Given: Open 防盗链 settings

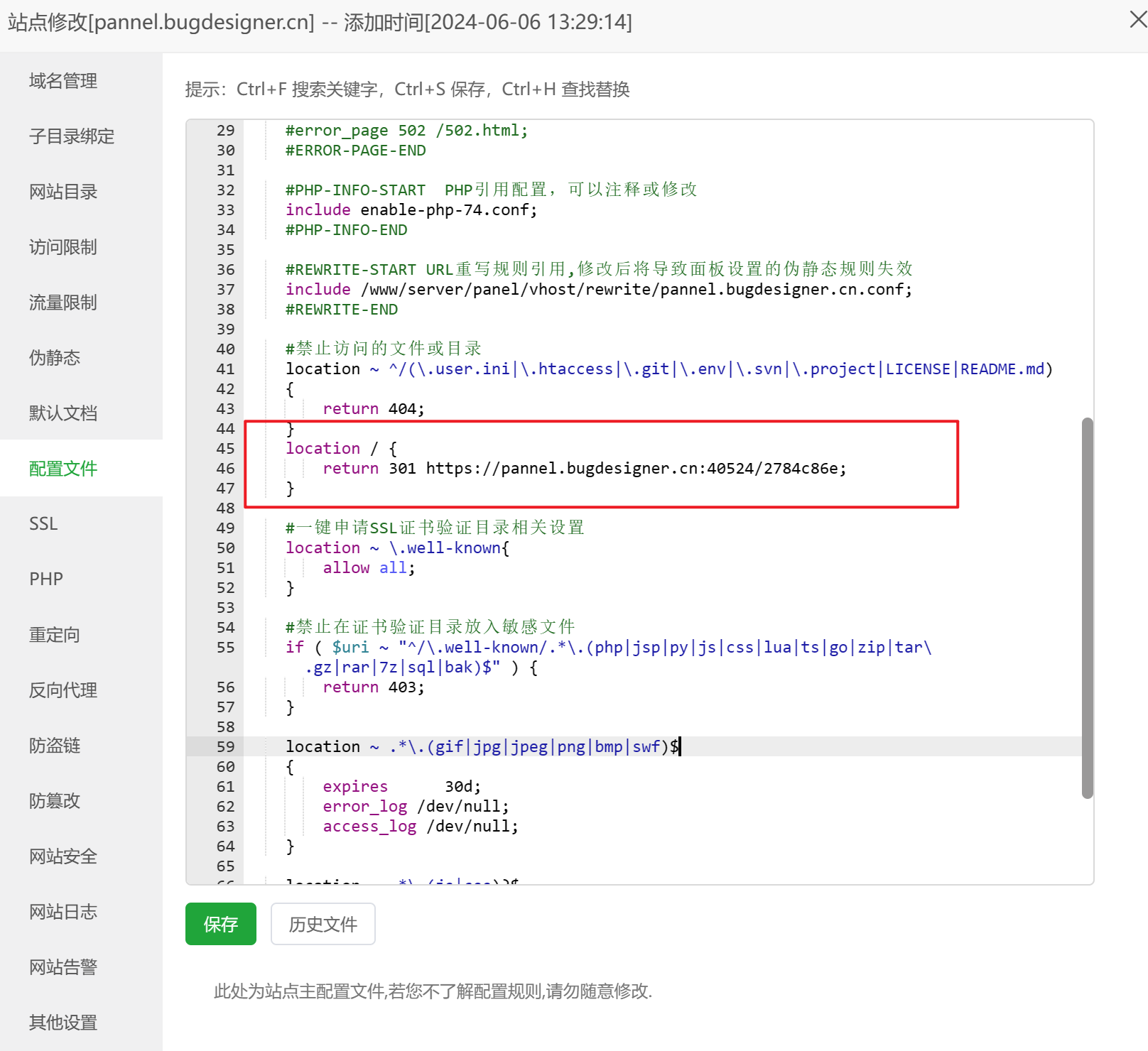Looking at the screenshot, I should [x=55, y=746].
